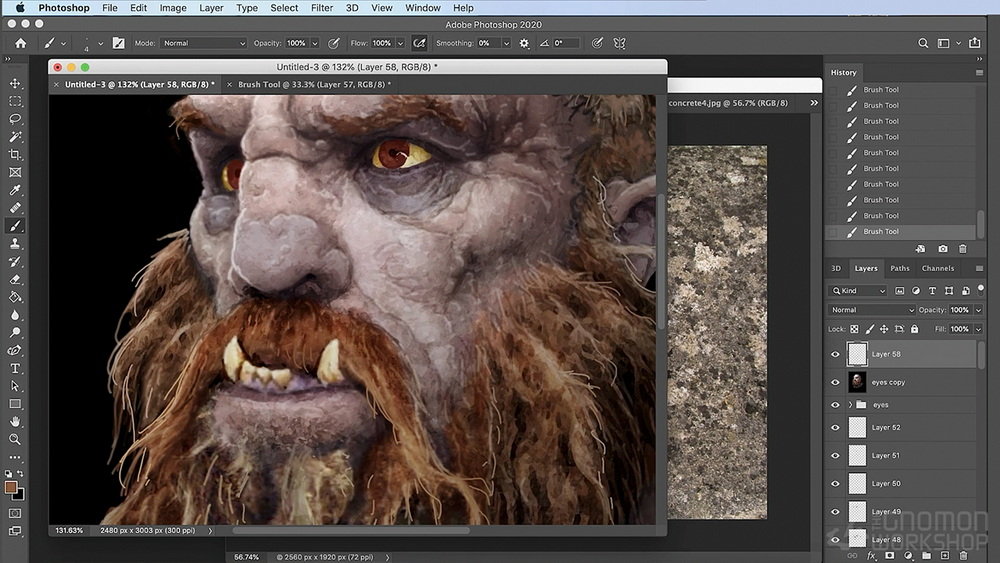Select the Move tool
This screenshot has width=1000, height=563.
tap(15, 84)
